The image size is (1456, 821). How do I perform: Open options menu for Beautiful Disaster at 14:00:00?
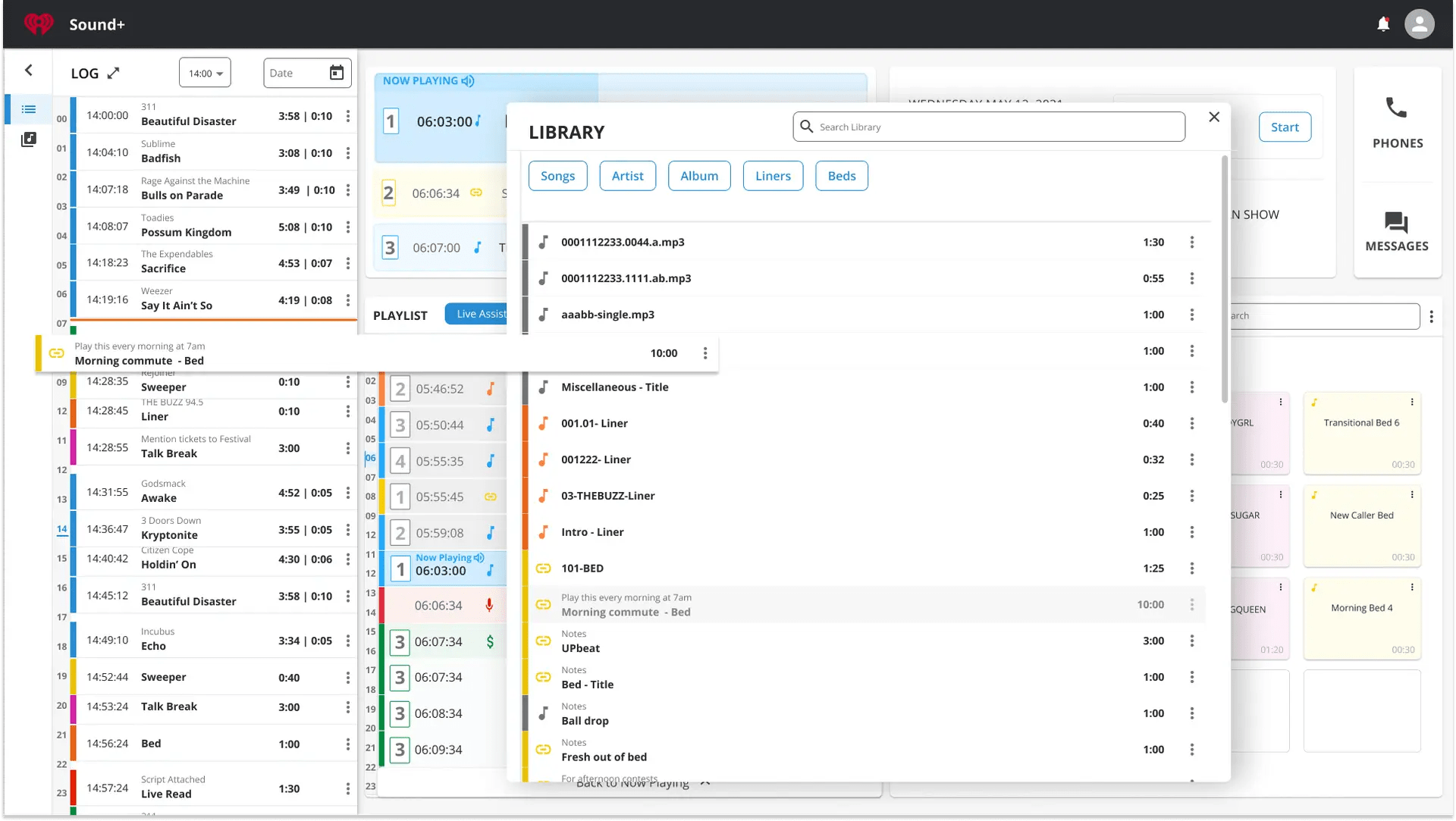tap(348, 116)
